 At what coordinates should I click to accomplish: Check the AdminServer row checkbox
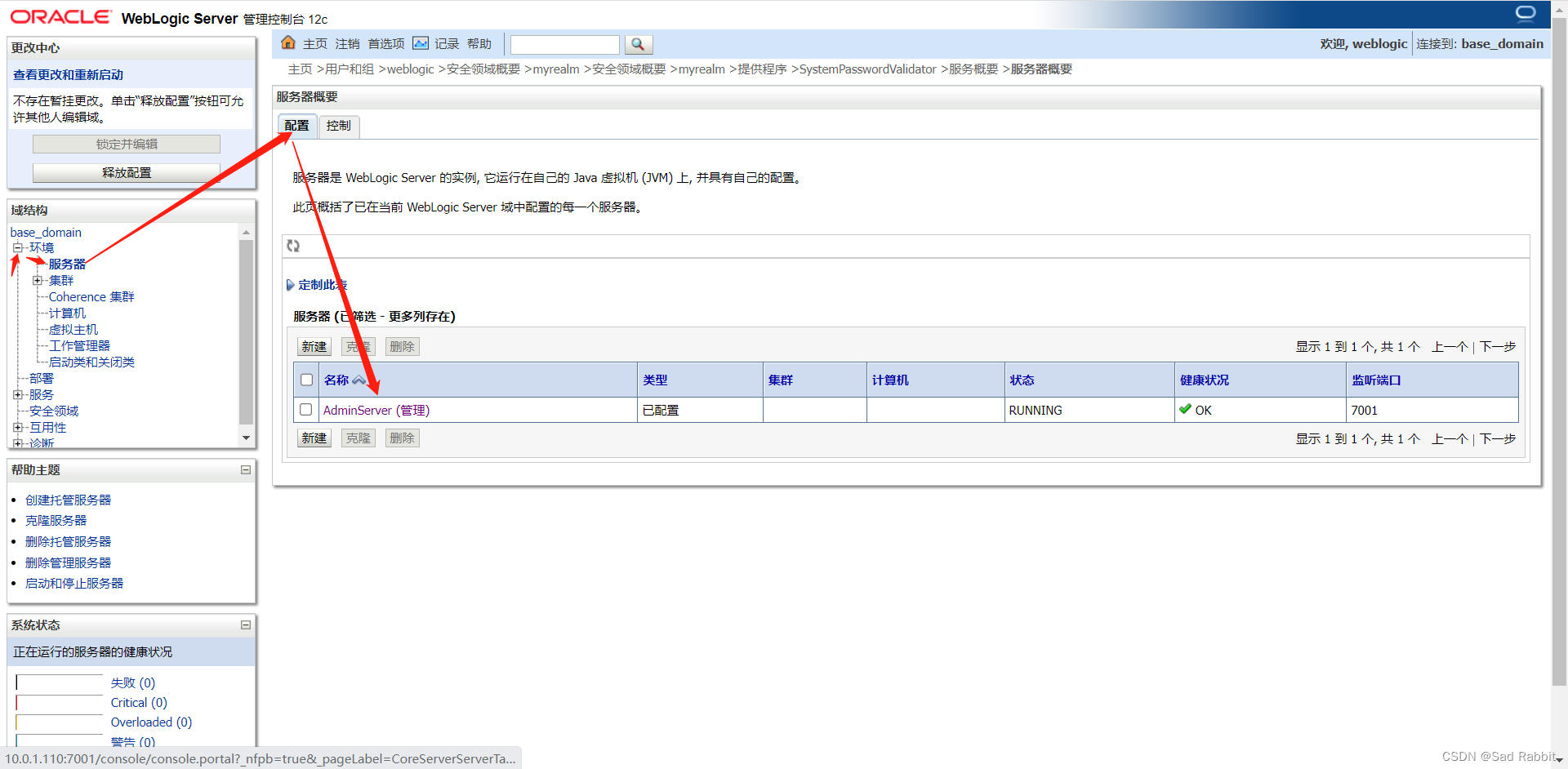305,409
